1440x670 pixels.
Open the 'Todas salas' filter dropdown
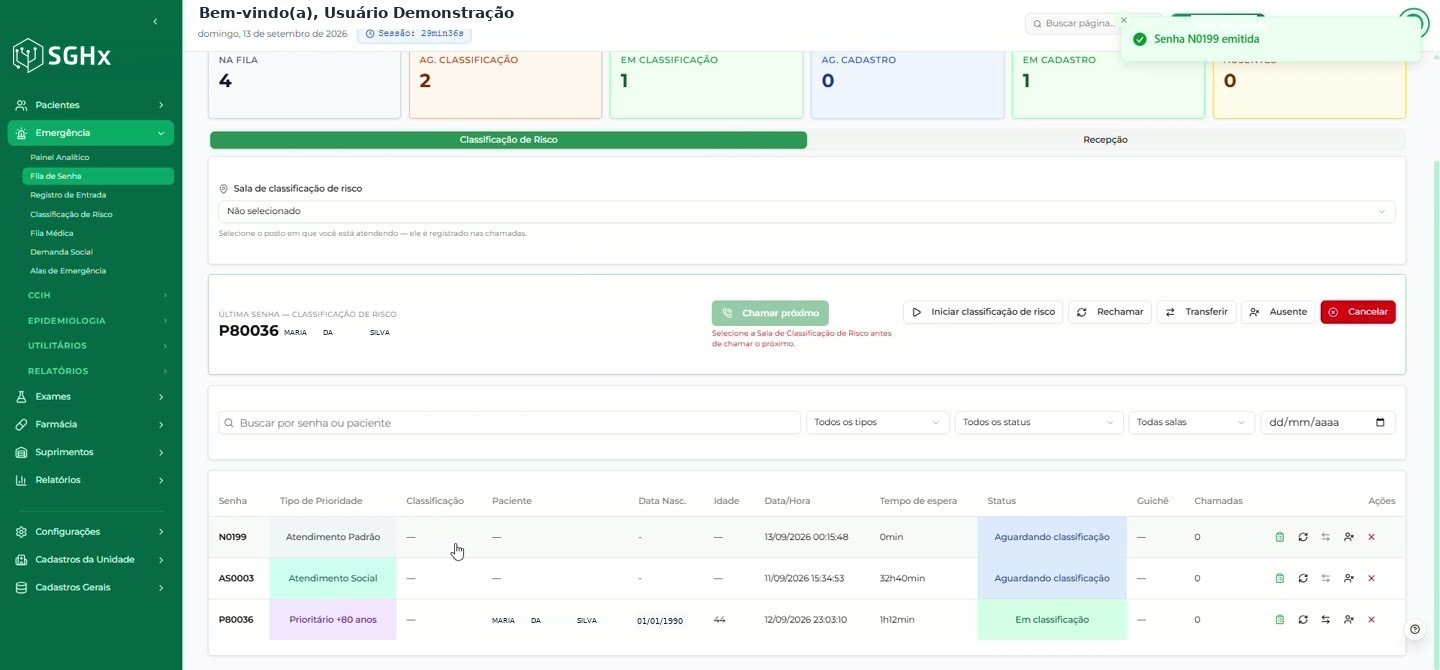(1191, 423)
